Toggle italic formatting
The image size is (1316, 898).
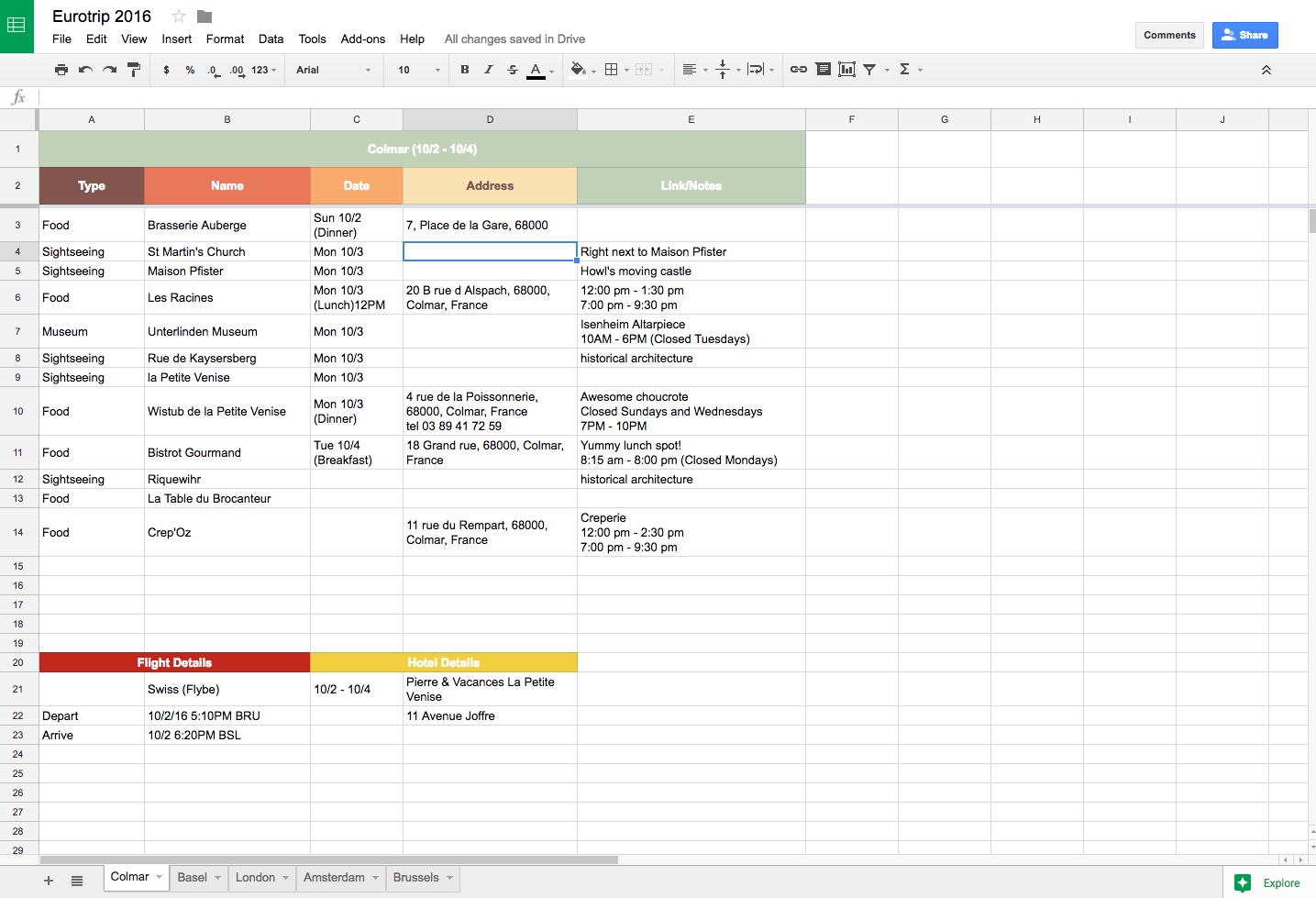[x=489, y=70]
